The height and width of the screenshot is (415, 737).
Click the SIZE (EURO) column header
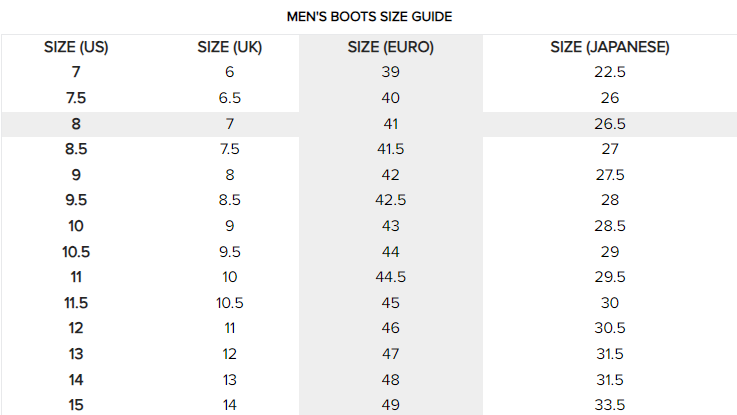(x=390, y=47)
